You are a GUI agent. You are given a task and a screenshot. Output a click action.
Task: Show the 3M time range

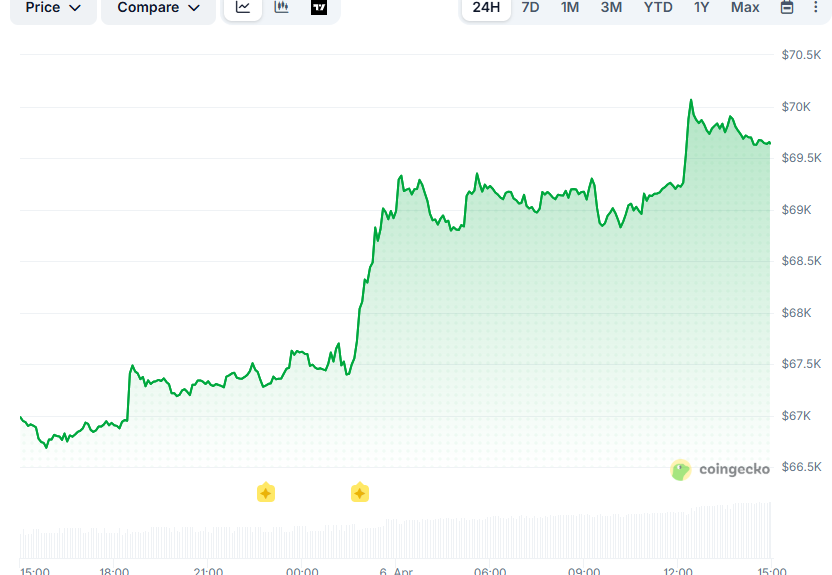[611, 8]
